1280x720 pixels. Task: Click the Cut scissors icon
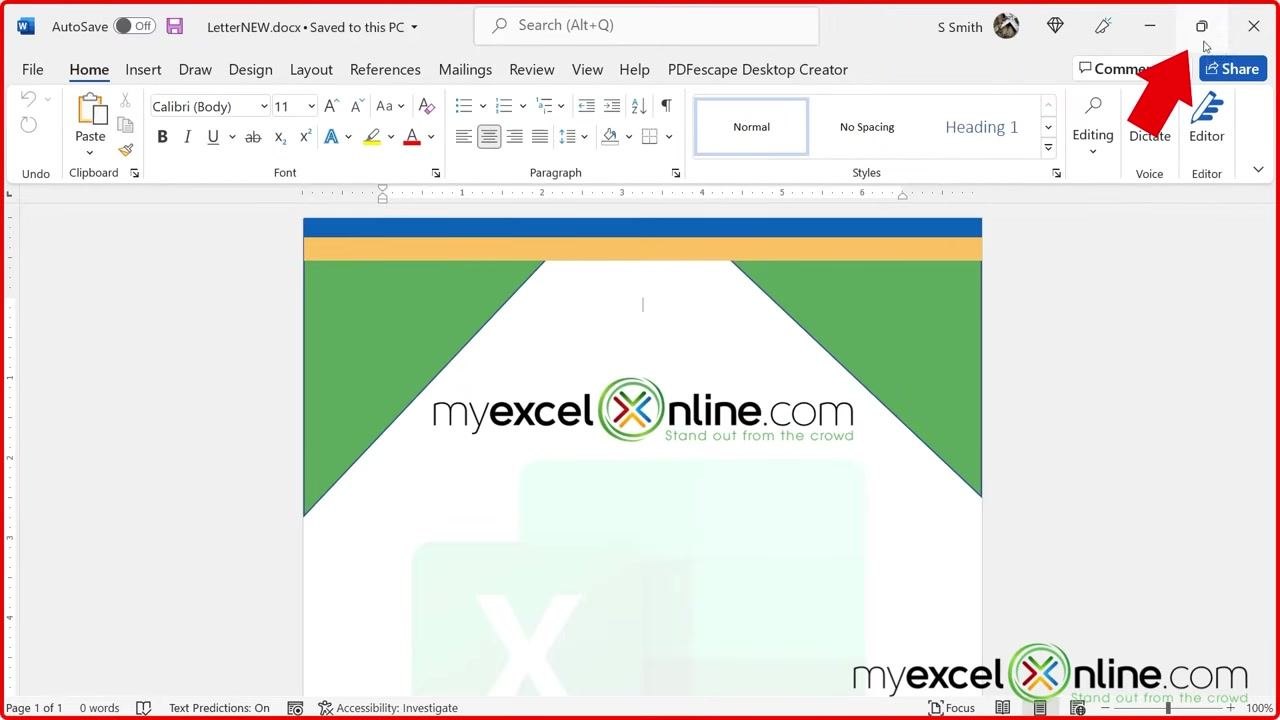pyautogui.click(x=125, y=100)
